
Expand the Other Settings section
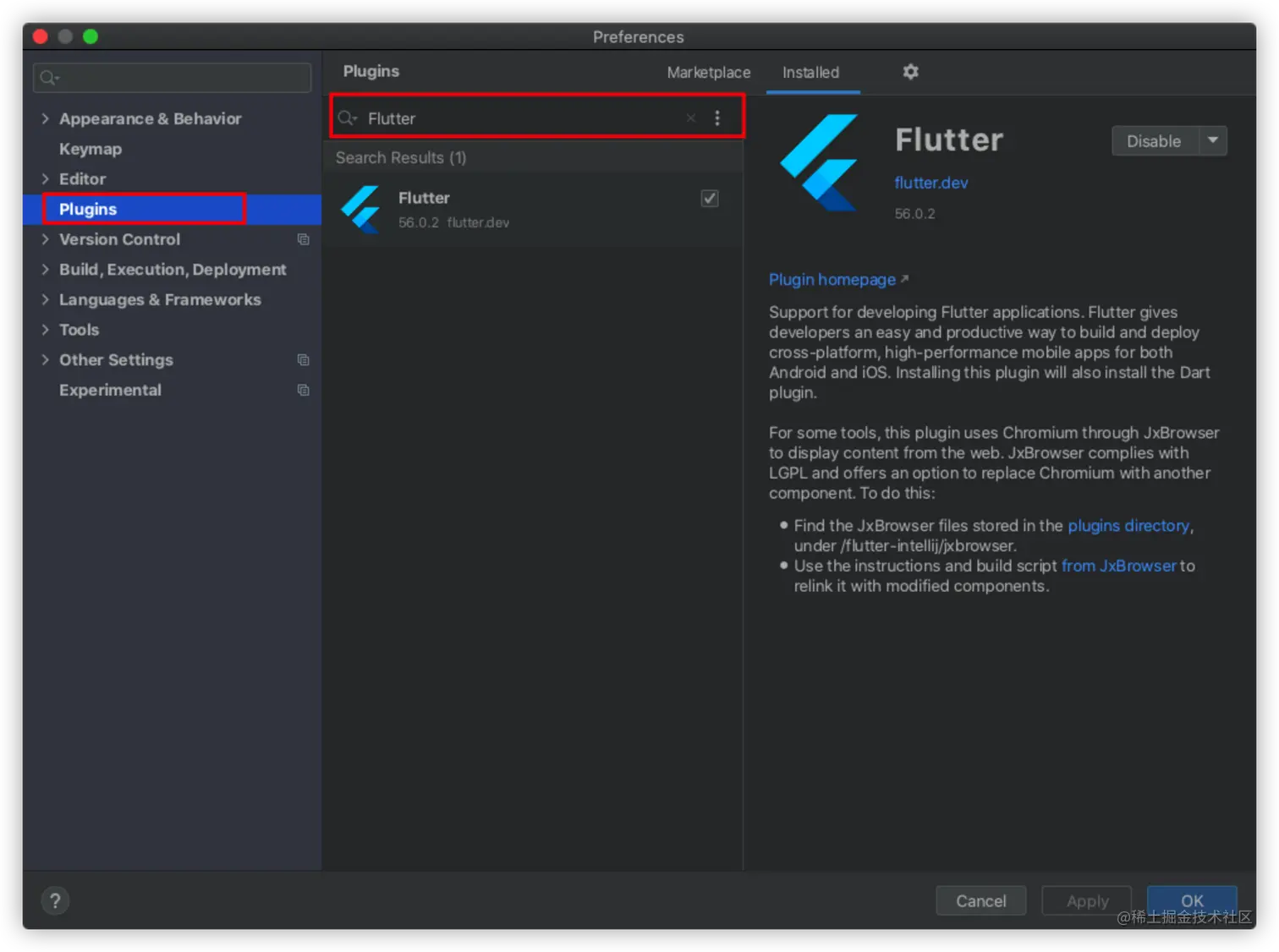pos(45,360)
